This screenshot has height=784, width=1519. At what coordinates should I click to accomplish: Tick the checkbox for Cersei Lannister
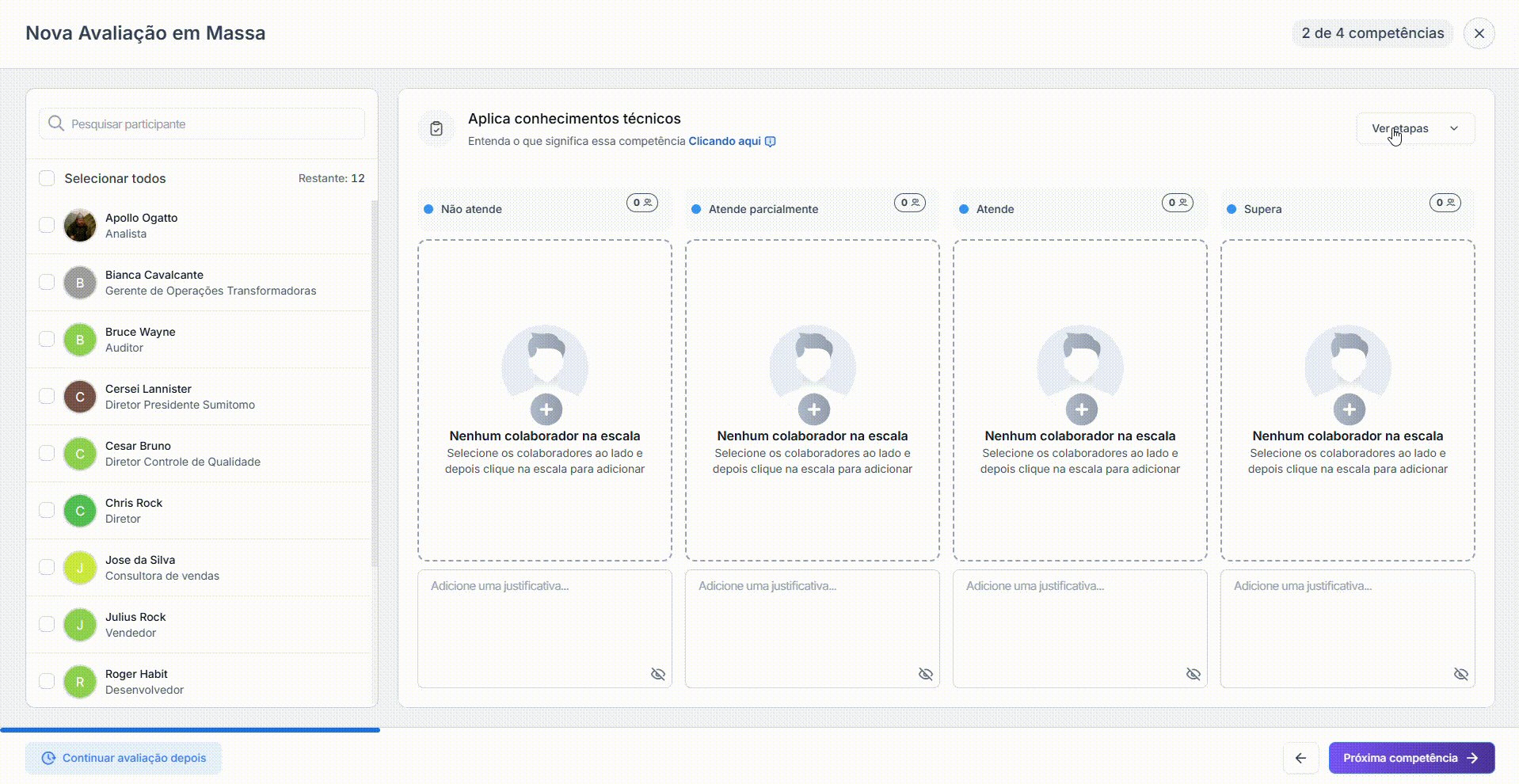pyautogui.click(x=47, y=397)
